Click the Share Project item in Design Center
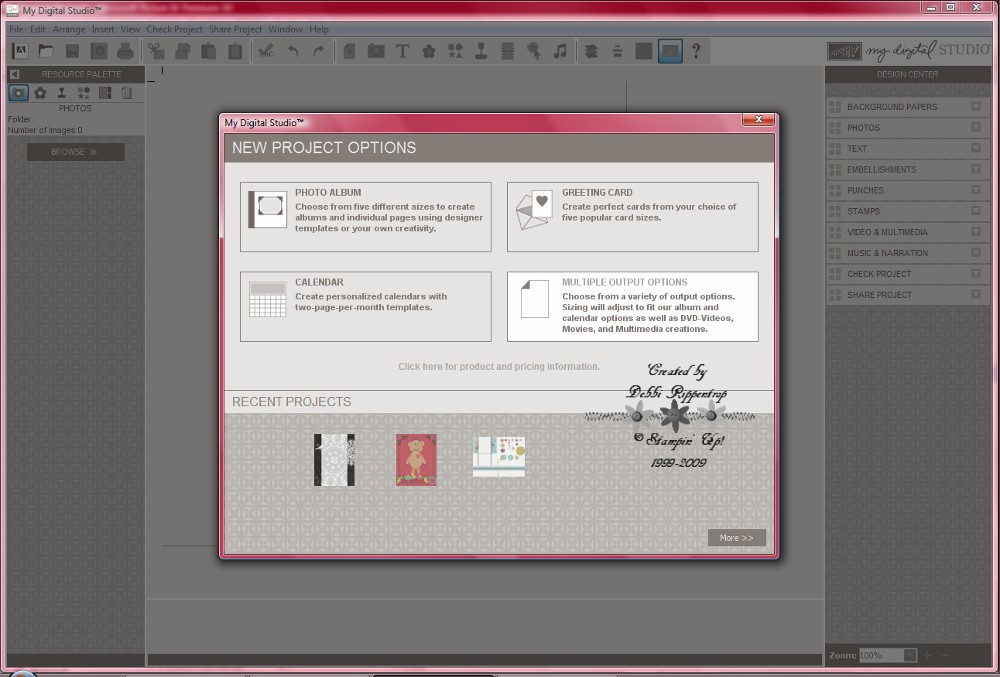Screen dimensions: 1000x677 coord(908,295)
